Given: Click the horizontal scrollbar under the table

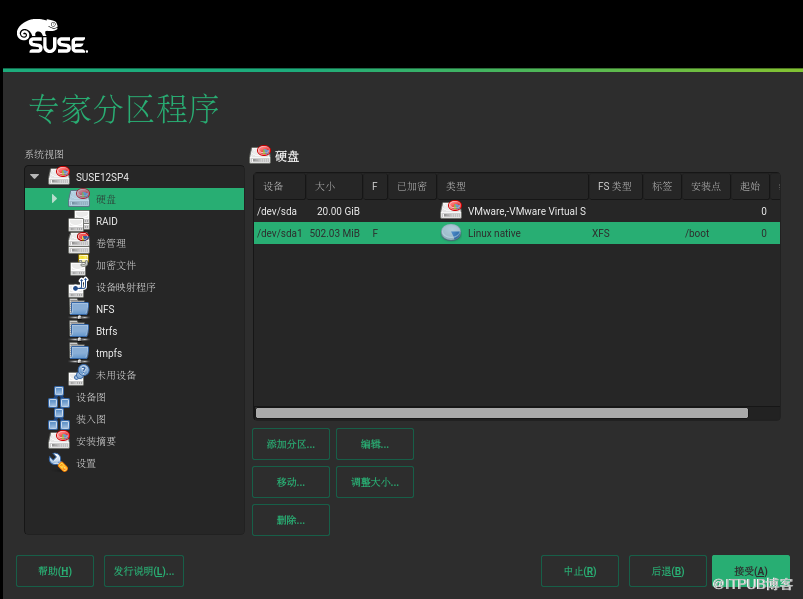Looking at the screenshot, I should [x=502, y=413].
